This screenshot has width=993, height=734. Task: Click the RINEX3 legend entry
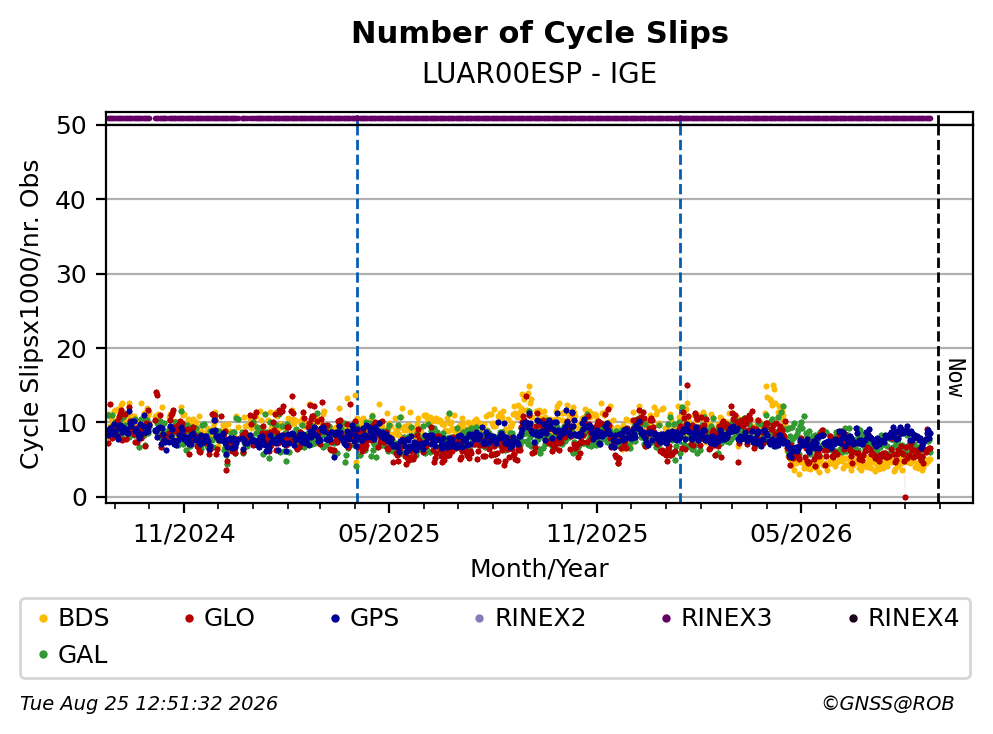click(716, 618)
